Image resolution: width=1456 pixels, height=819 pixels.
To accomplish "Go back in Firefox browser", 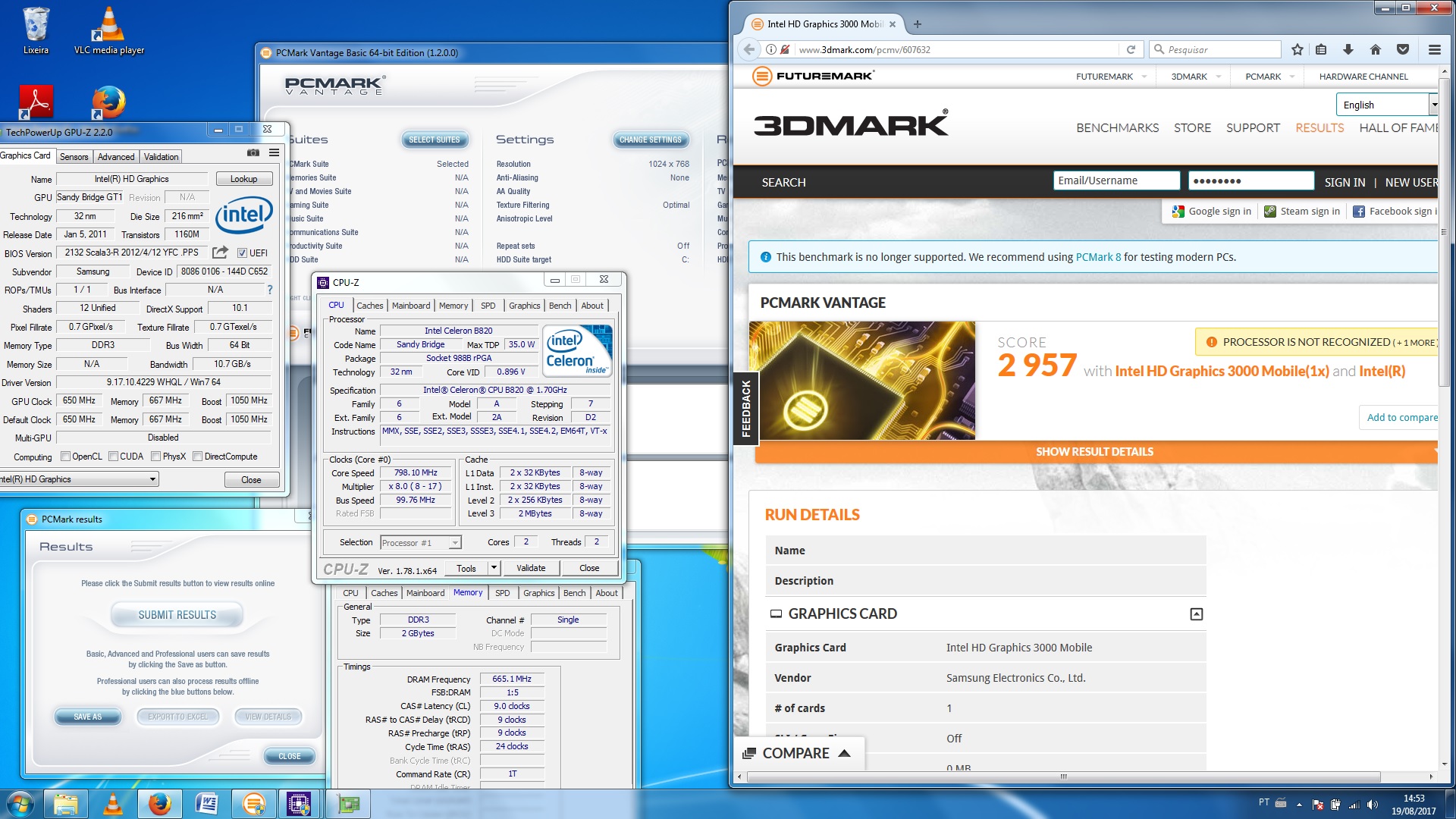I will (749, 49).
